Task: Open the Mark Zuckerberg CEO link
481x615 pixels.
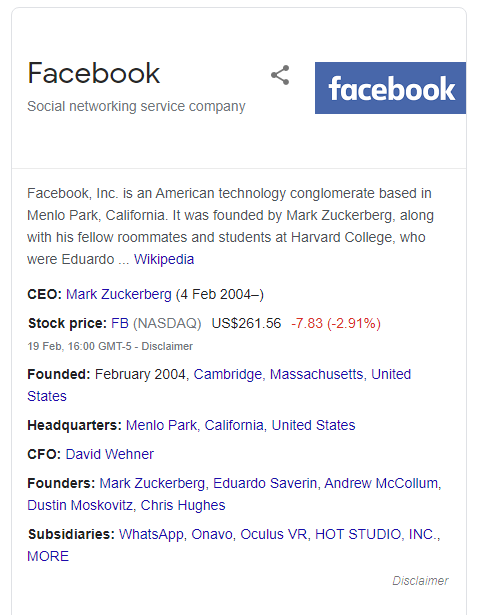Action: pyautogui.click(x=119, y=294)
